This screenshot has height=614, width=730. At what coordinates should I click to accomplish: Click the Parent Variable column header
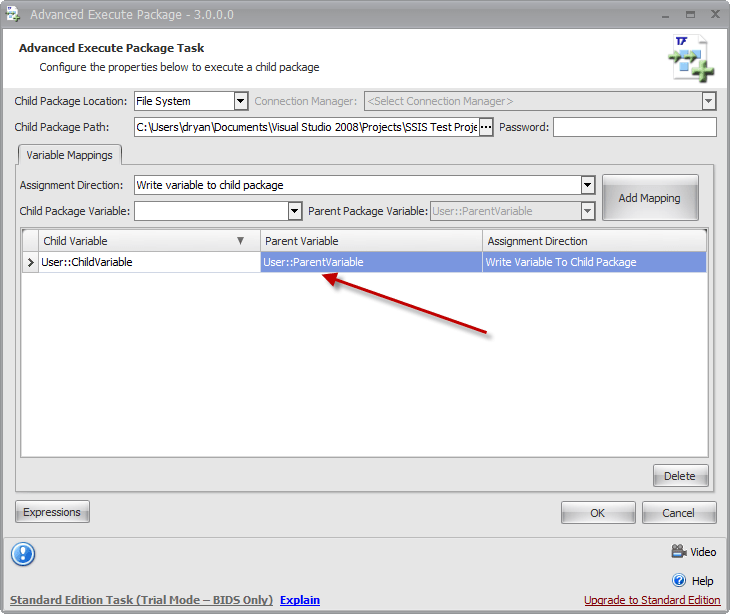[x=371, y=241]
